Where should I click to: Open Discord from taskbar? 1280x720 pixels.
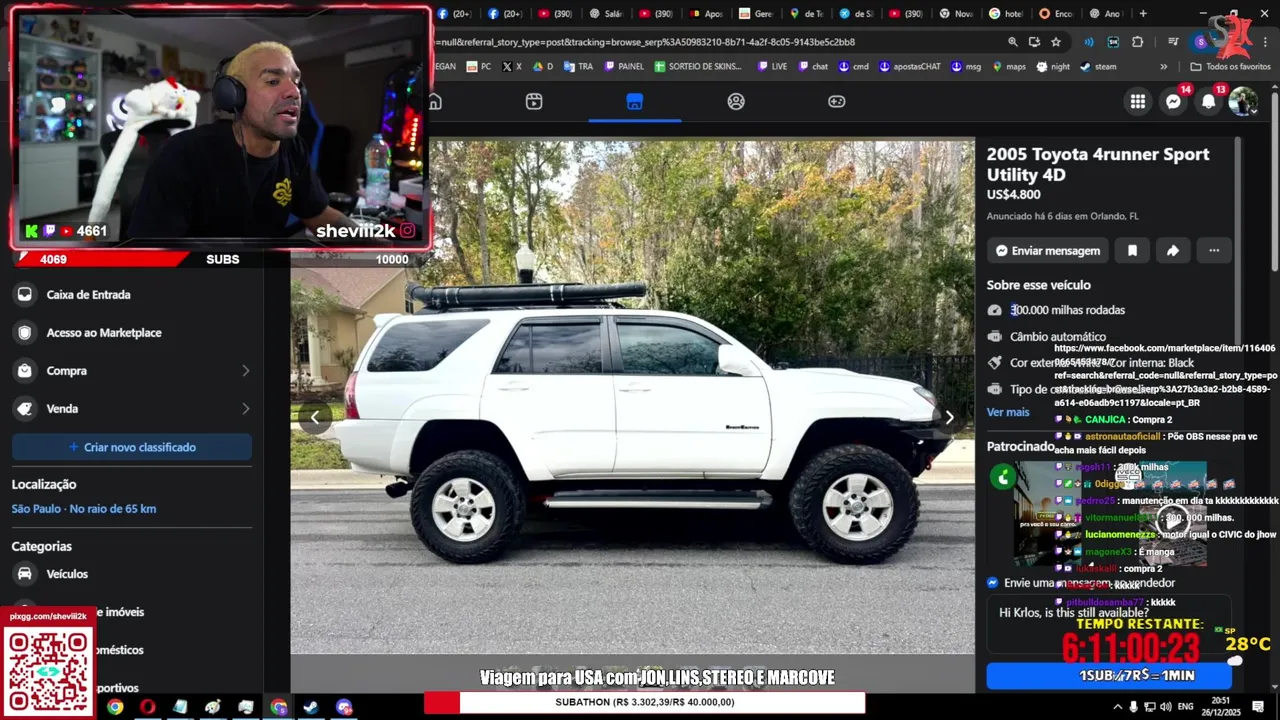(x=344, y=707)
